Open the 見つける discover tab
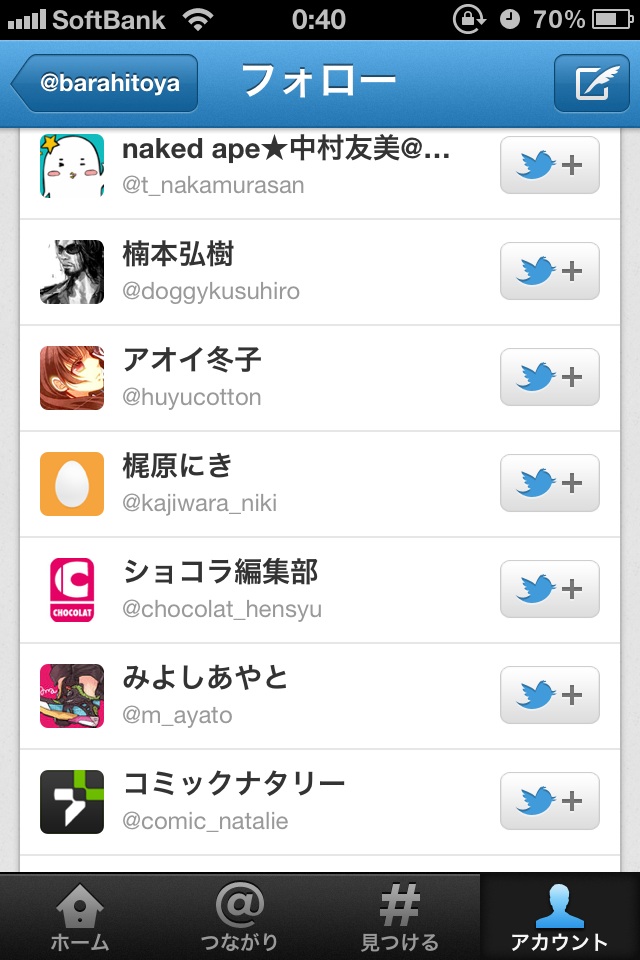 (399, 917)
